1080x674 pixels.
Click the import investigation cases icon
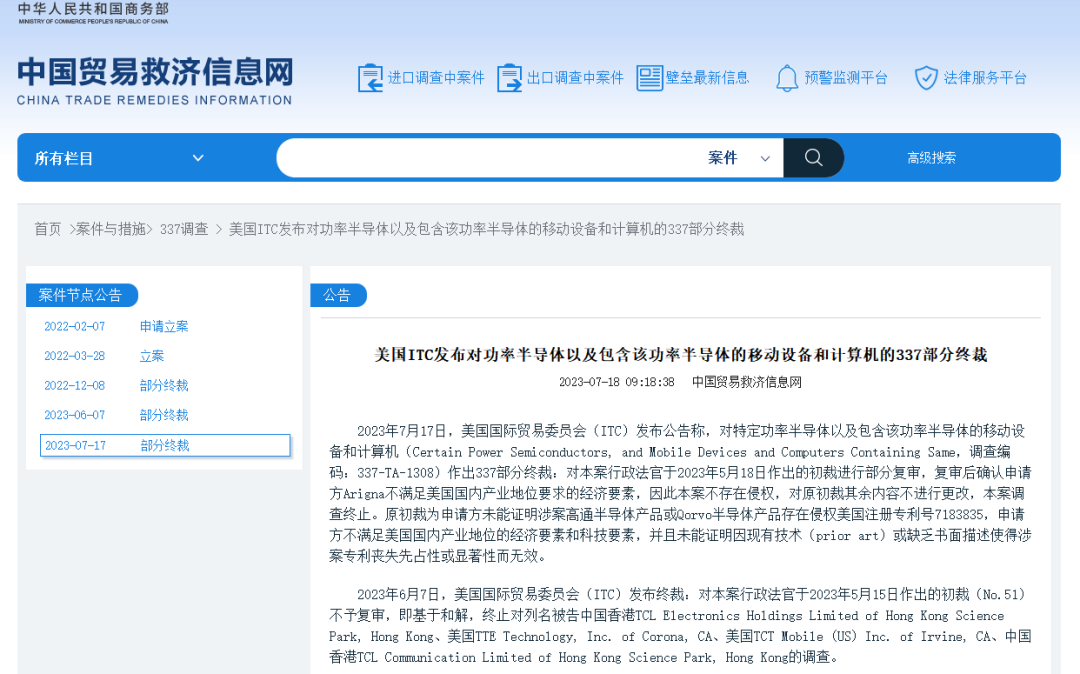[x=370, y=78]
